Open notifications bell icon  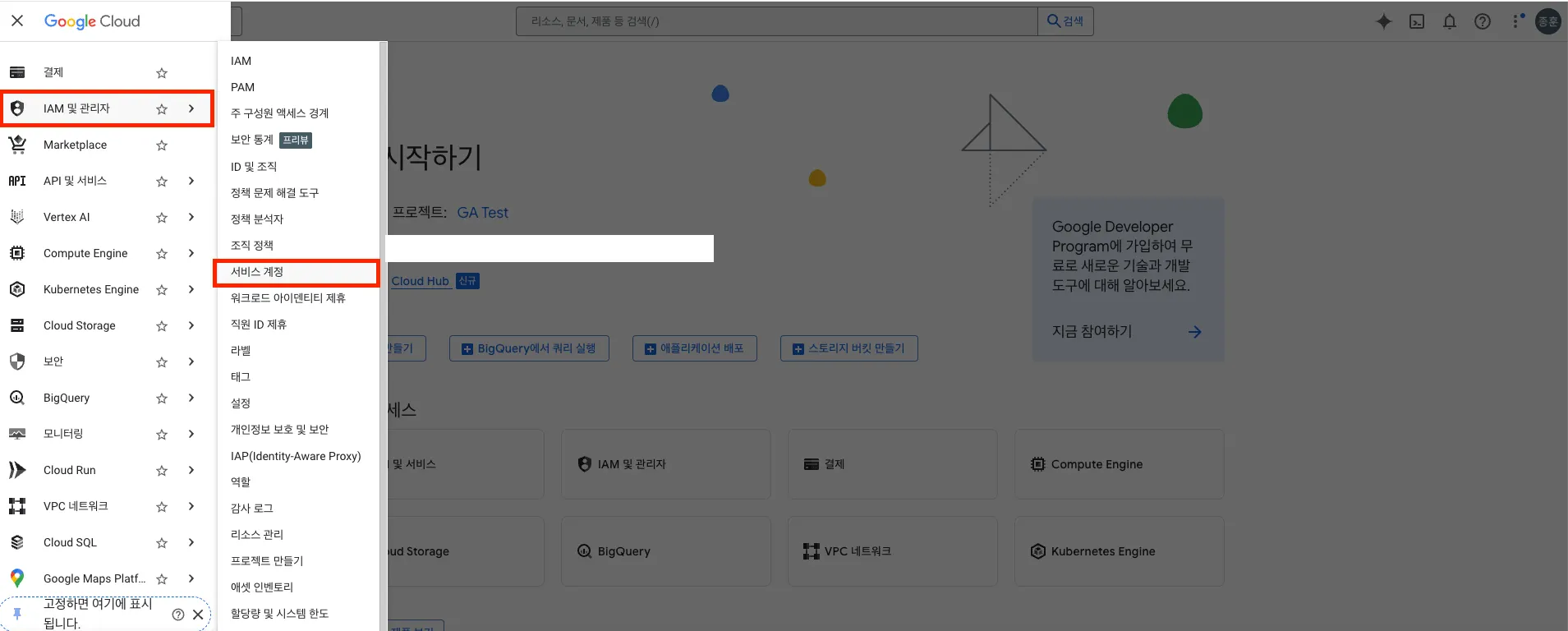tap(1450, 21)
